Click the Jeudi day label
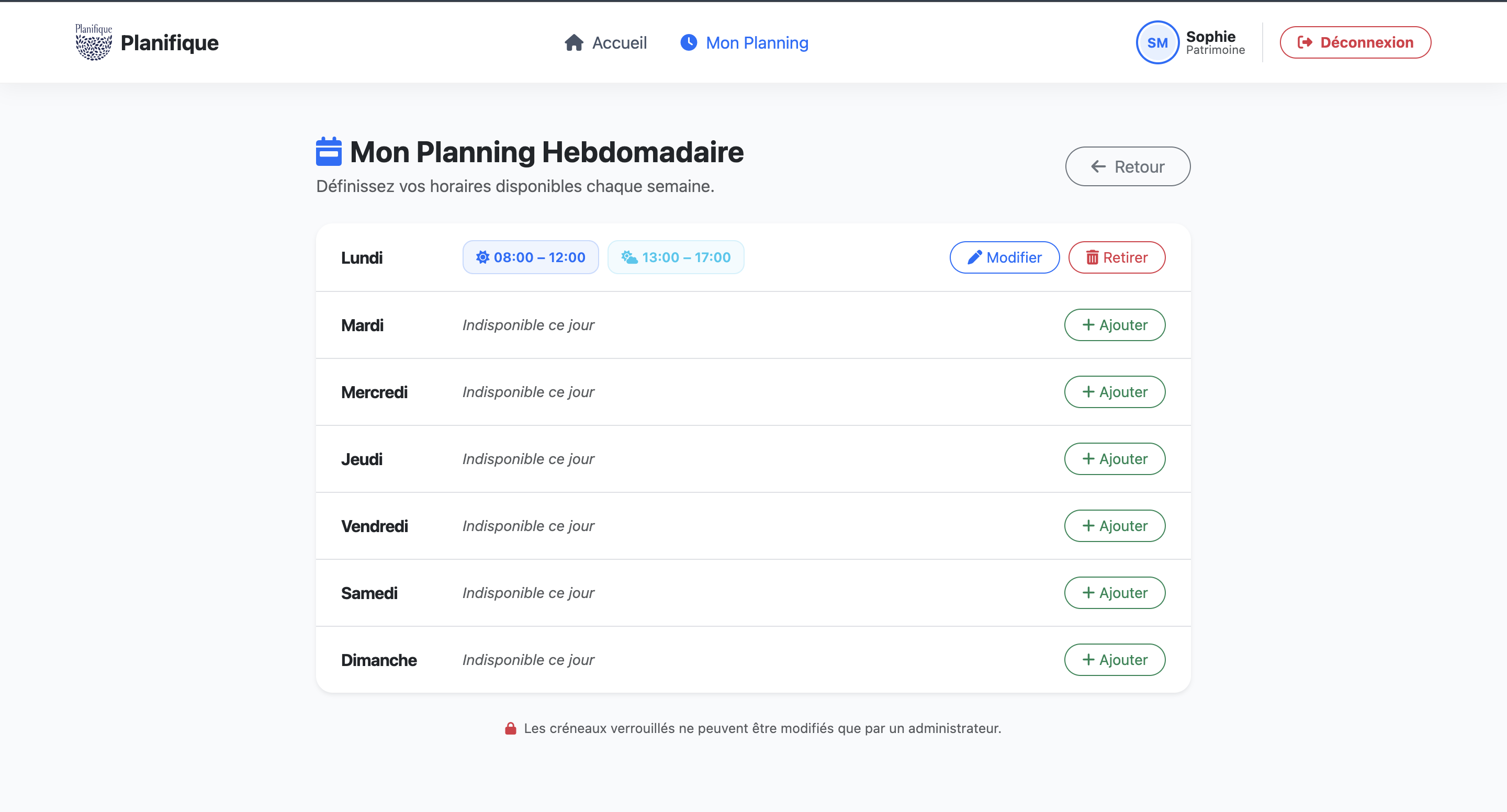 (362, 459)
